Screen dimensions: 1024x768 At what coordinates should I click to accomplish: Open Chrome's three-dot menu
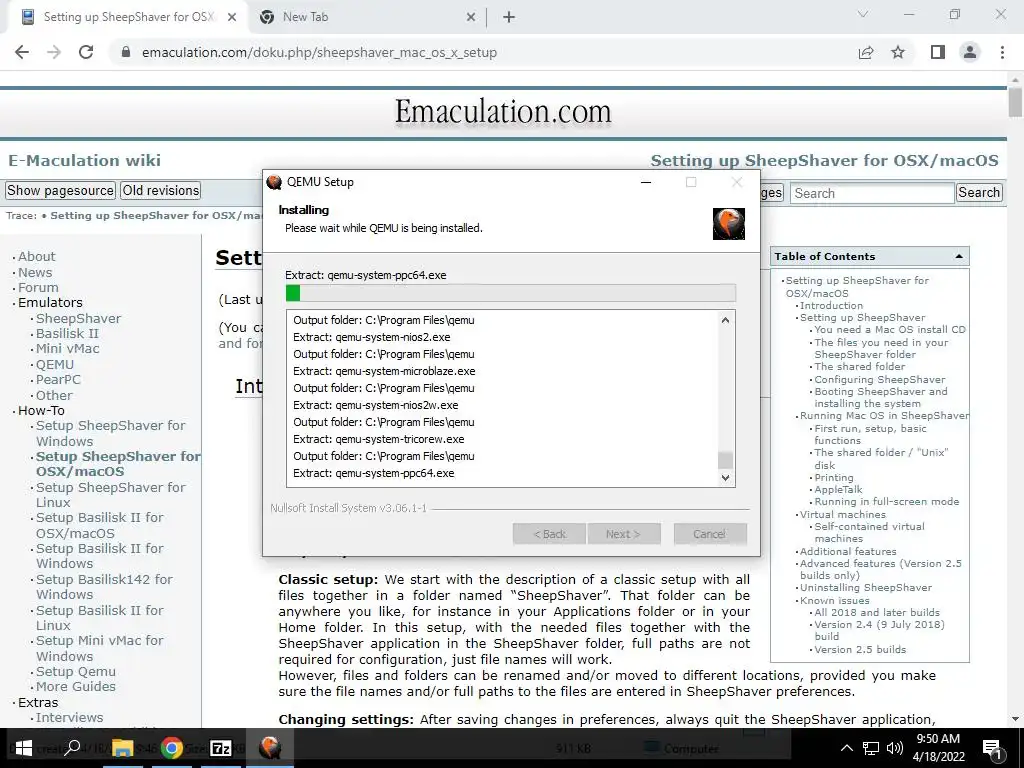[1002, 52]
